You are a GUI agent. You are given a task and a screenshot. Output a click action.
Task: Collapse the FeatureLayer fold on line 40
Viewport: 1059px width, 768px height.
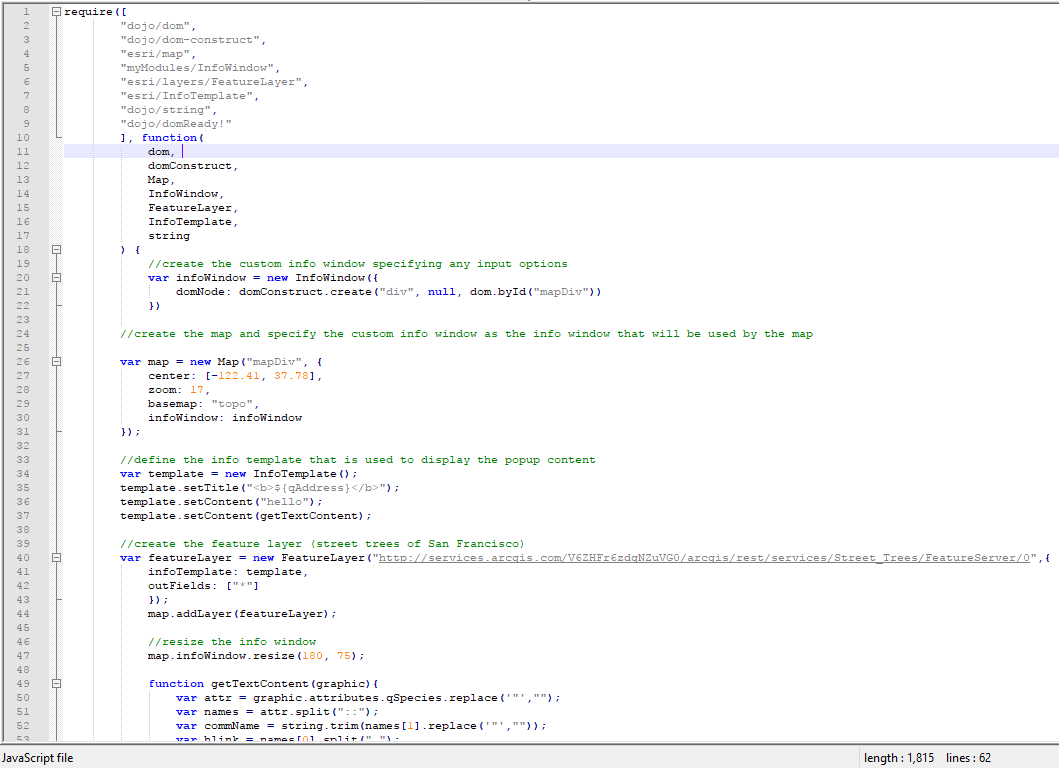click(x=57, y=557)
